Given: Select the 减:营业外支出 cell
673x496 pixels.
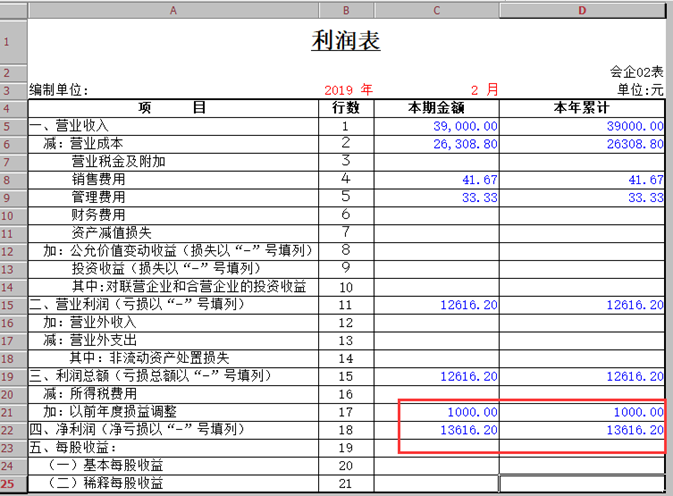Looking at the screenshot, I should pyautogui.click(x=173, y=341).
